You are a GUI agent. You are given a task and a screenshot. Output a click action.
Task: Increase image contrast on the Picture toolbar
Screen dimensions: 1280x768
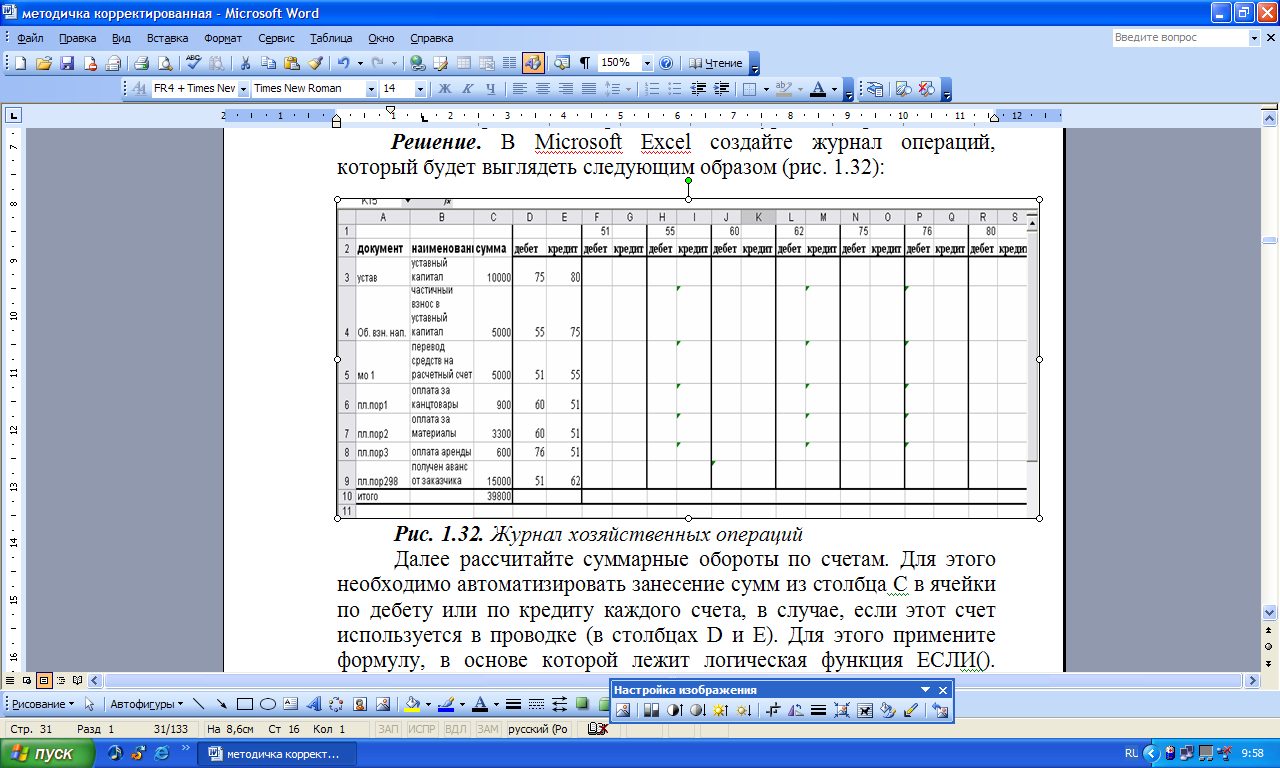[x=674, y=710]
